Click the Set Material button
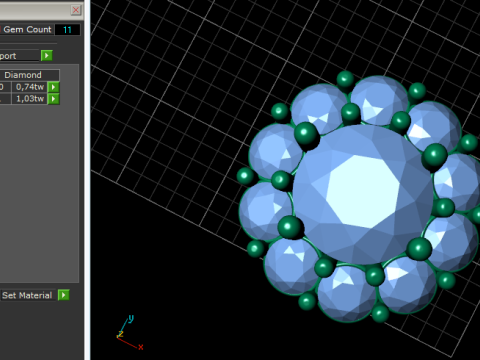This screenshot has width=480, height=360. [x=27, y=295]
